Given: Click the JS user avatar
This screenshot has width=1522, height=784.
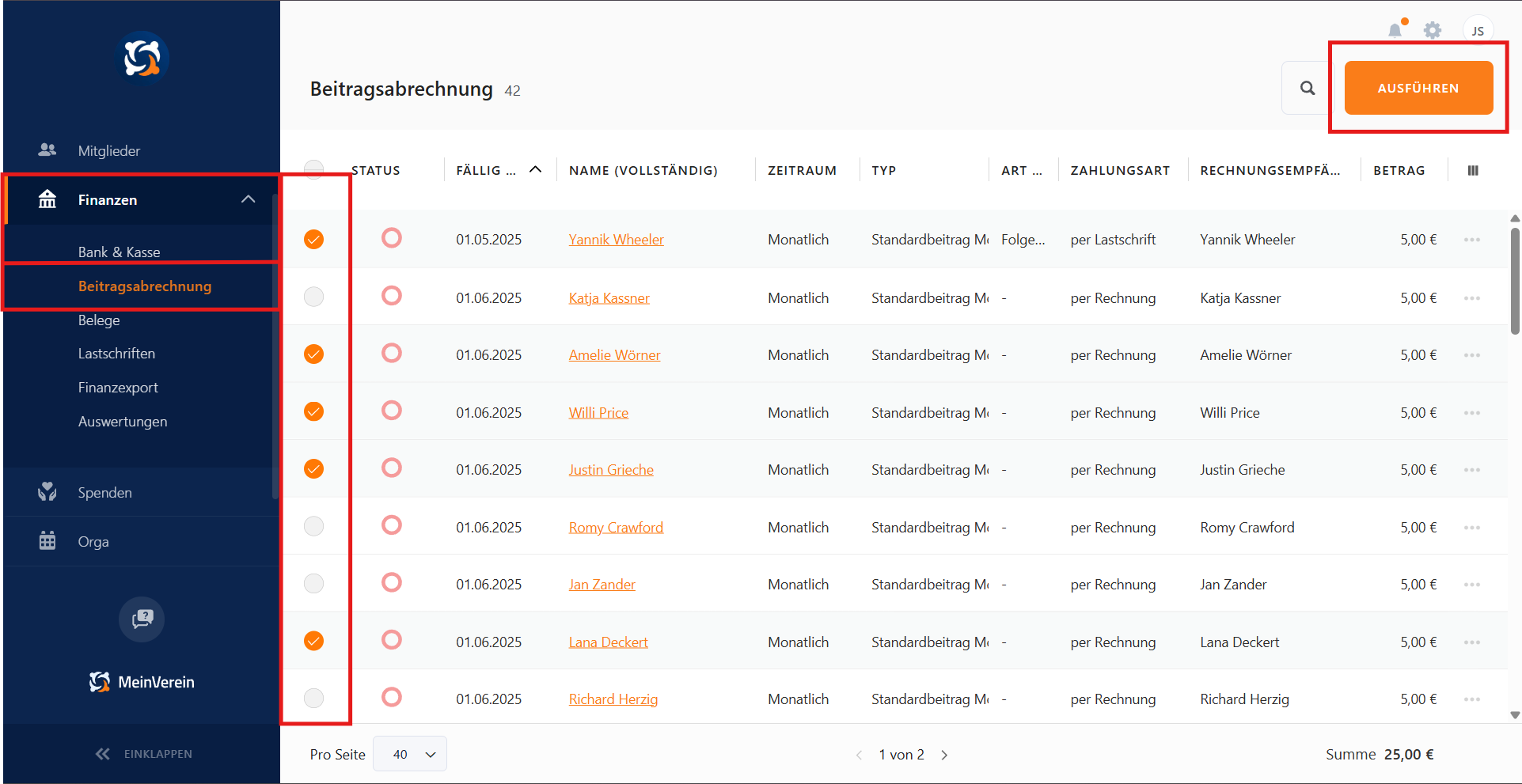Looking at the screenshot, I should (1477, 31).
